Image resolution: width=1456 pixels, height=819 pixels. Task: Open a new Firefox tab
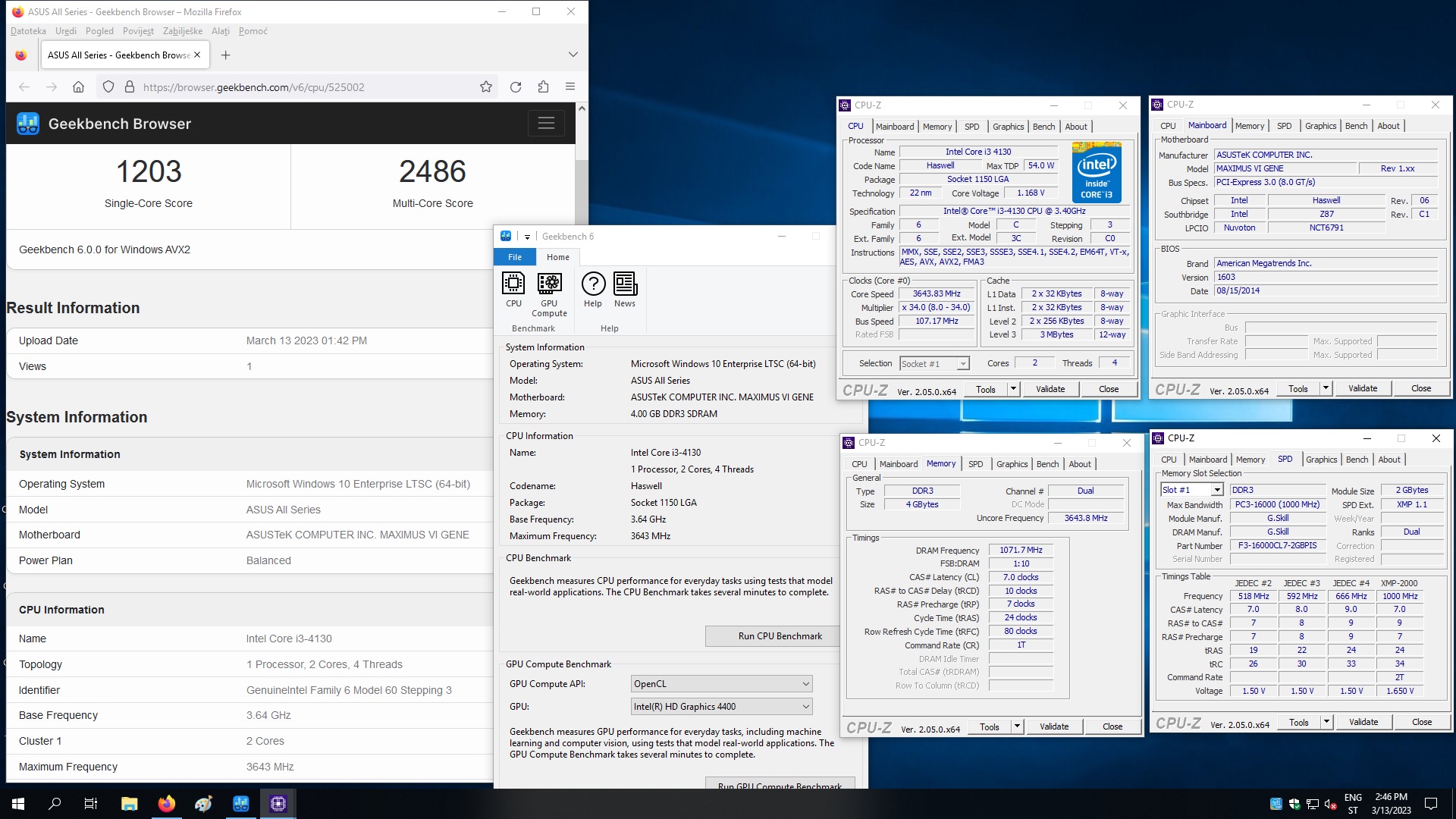[x=225, y=55]
